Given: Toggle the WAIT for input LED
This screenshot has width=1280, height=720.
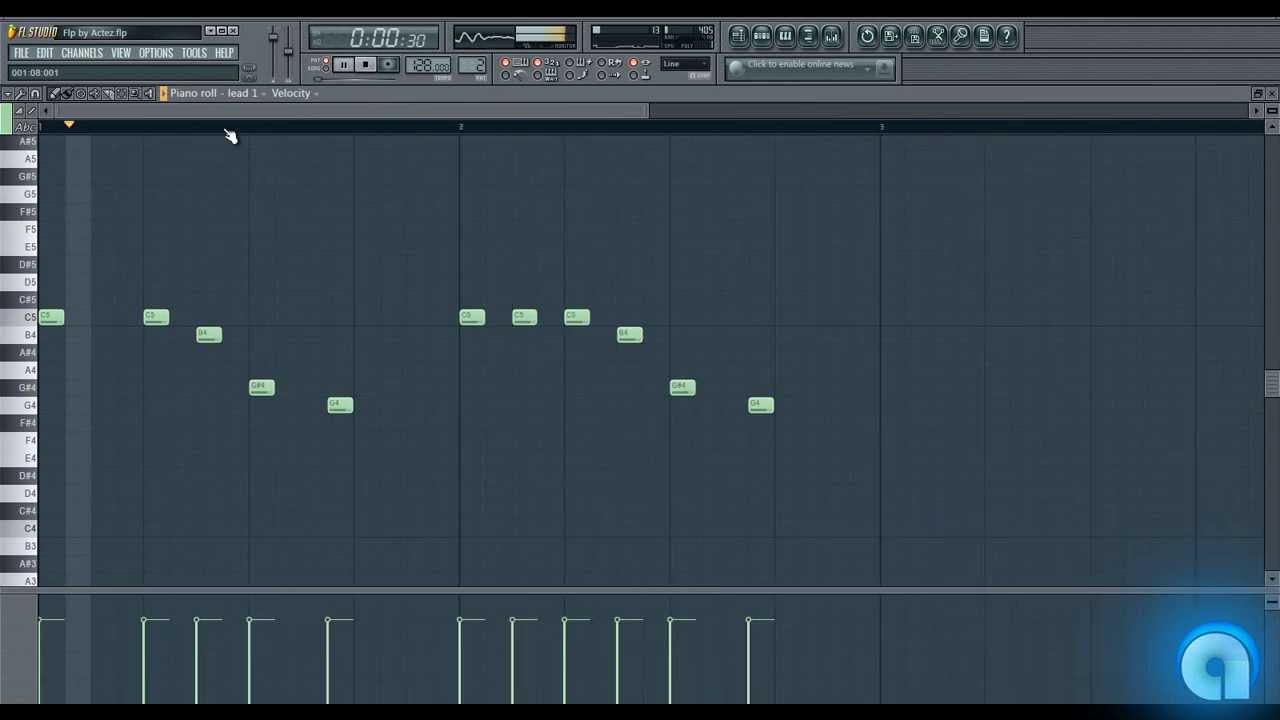Looking at the screenshot, I should click(537, 75).
